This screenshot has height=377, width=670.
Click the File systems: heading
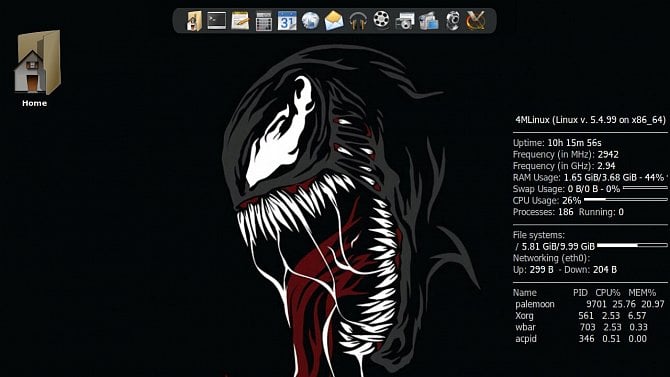pos(539,235)
